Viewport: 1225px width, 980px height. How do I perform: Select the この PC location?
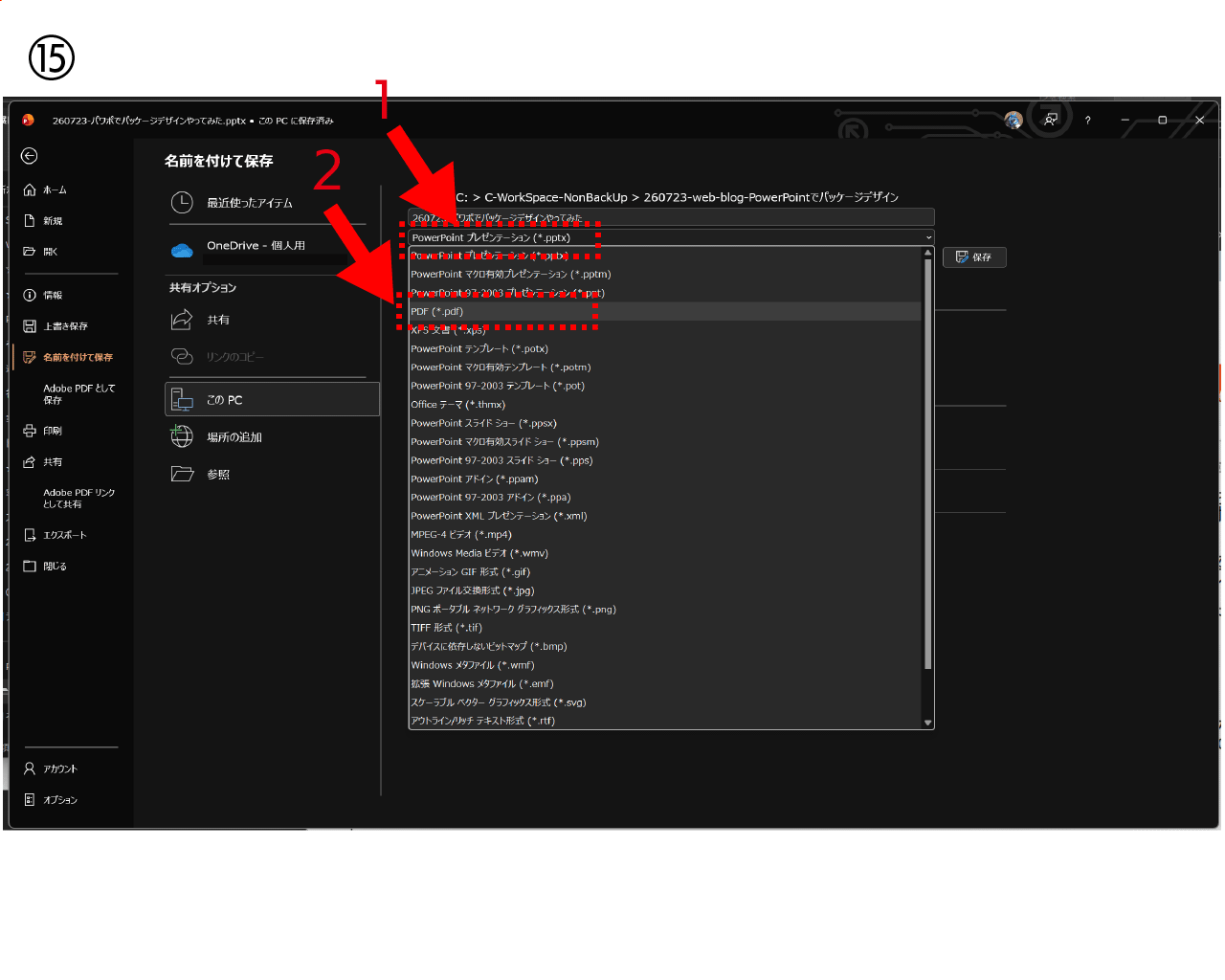point(273,400)
